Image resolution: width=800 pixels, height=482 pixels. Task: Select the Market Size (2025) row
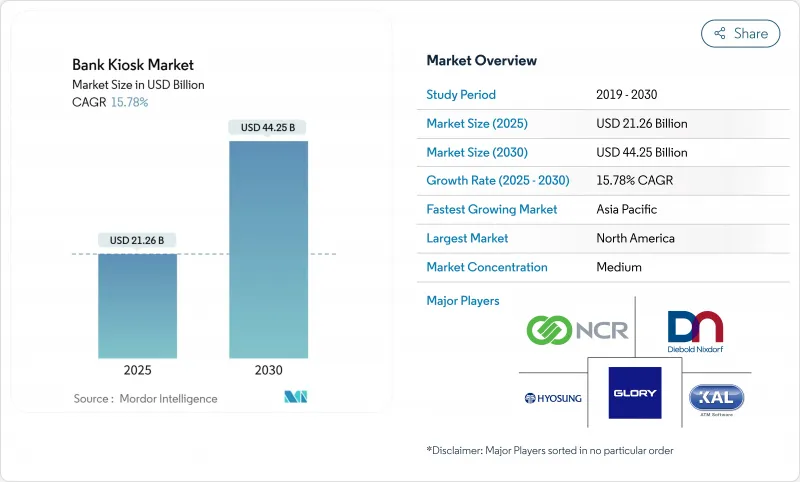coord(588,124)
